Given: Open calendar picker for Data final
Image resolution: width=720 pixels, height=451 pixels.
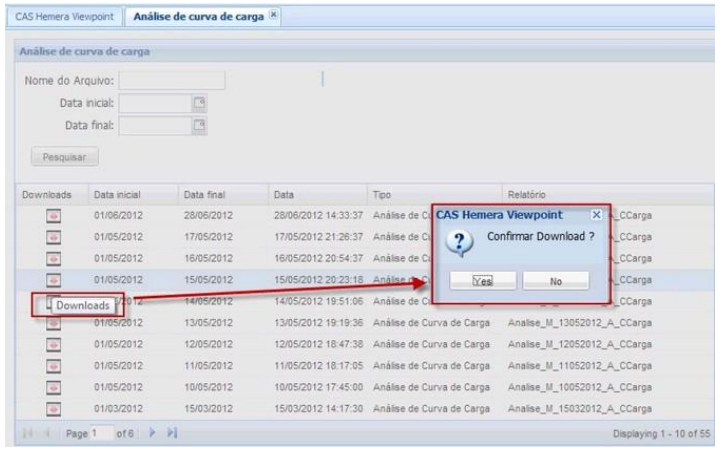Looking at the screenshot, I should 198,125.
